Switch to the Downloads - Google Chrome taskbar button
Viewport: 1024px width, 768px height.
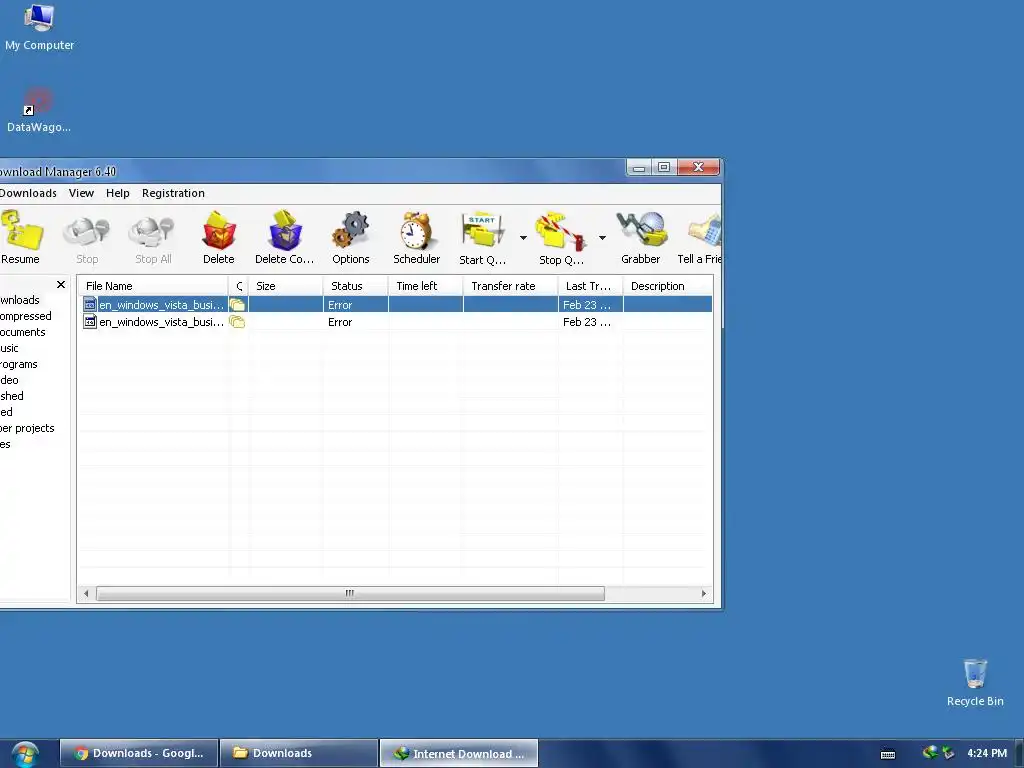[139, 753]
